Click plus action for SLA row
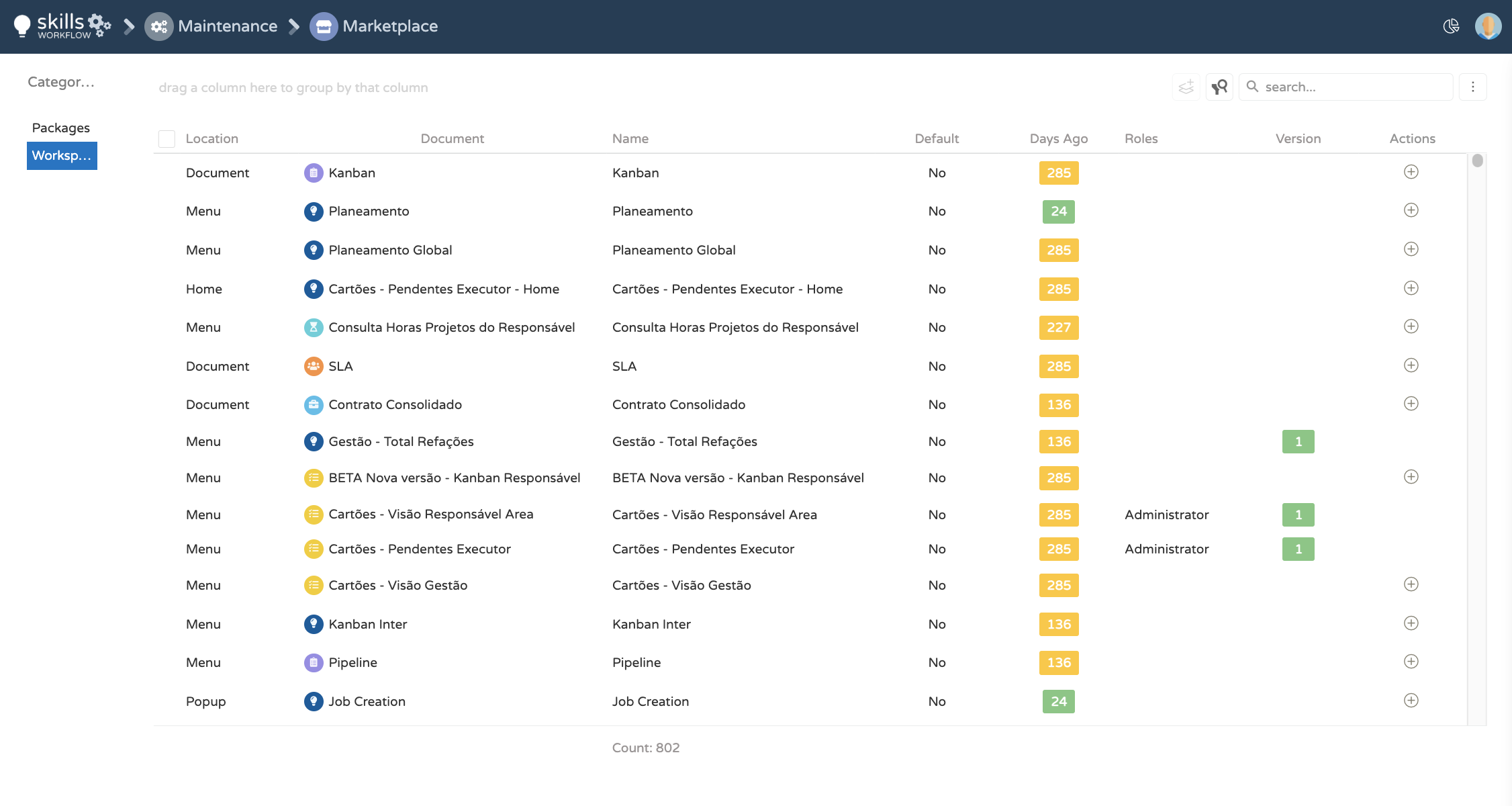This screenshot has height=806, width=1512. click(1411, 365)
